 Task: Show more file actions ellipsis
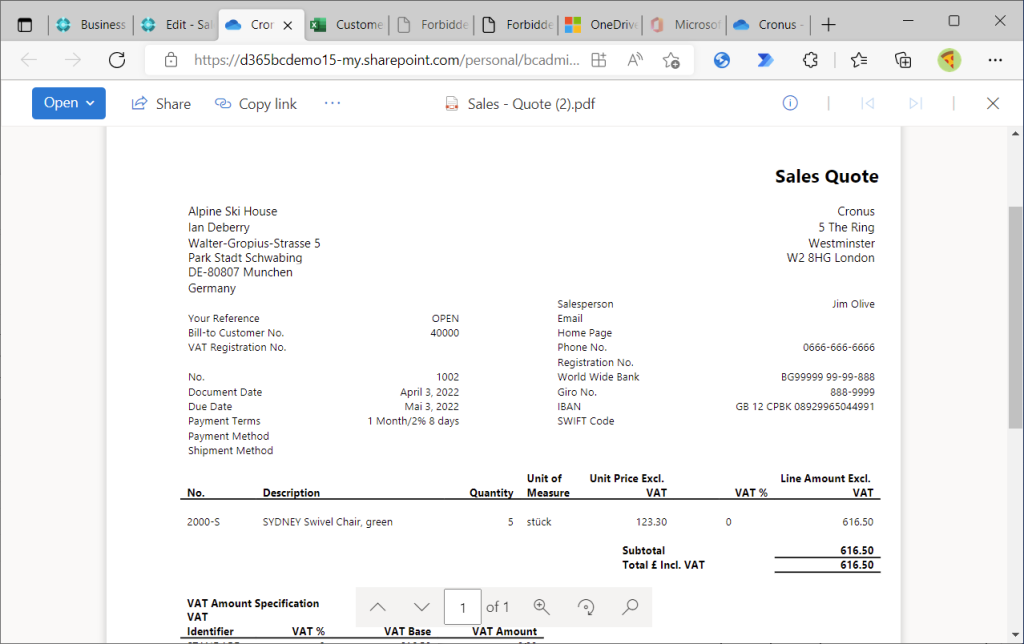point(332,103)
